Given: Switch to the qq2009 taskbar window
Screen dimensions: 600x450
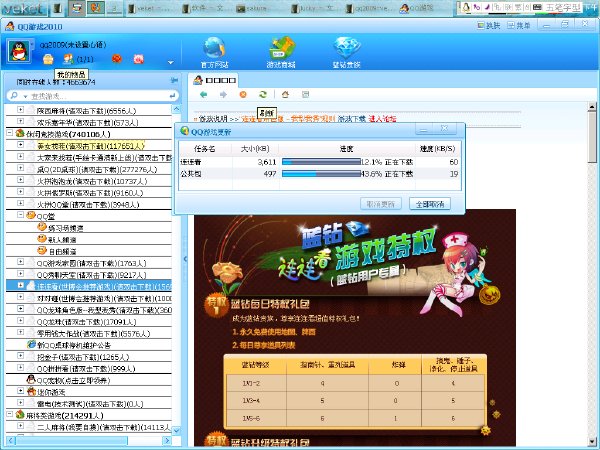Looking at the screenshot, I should point(370,8).
